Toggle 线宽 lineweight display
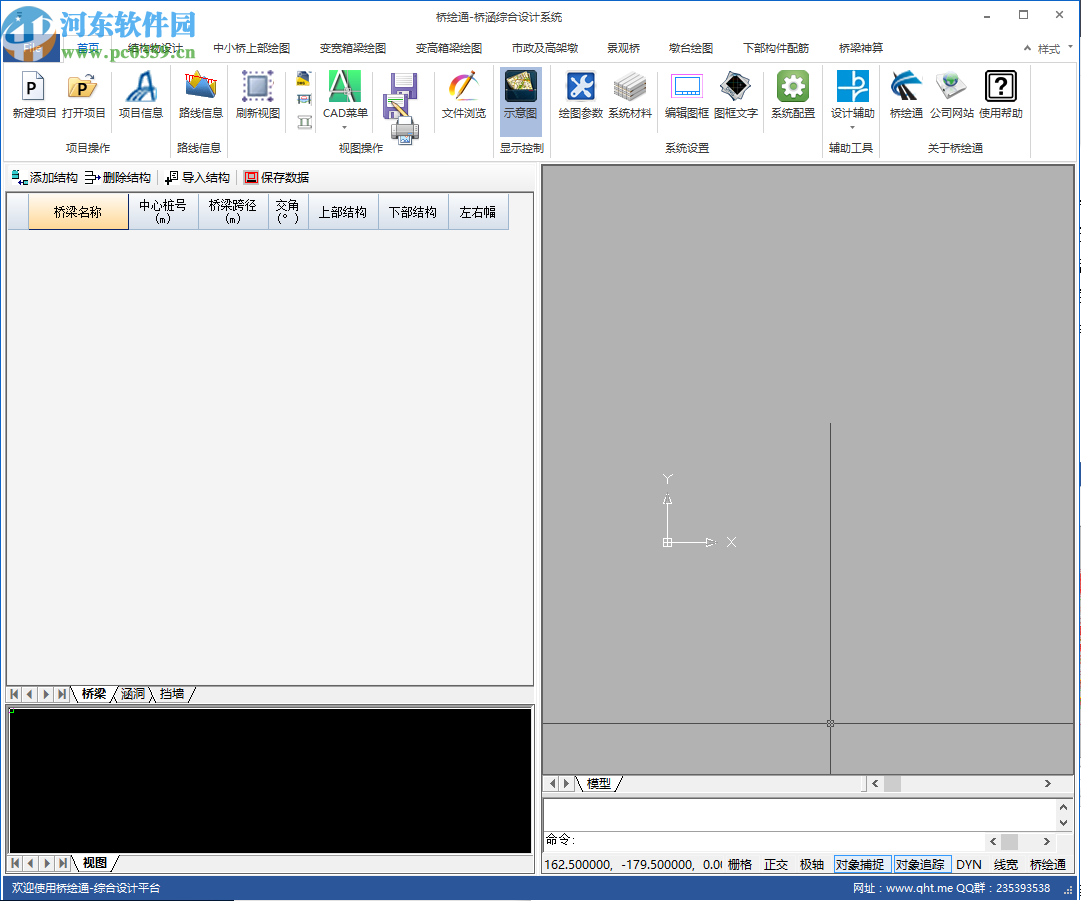1081x901 pixels. [1006, 864]
